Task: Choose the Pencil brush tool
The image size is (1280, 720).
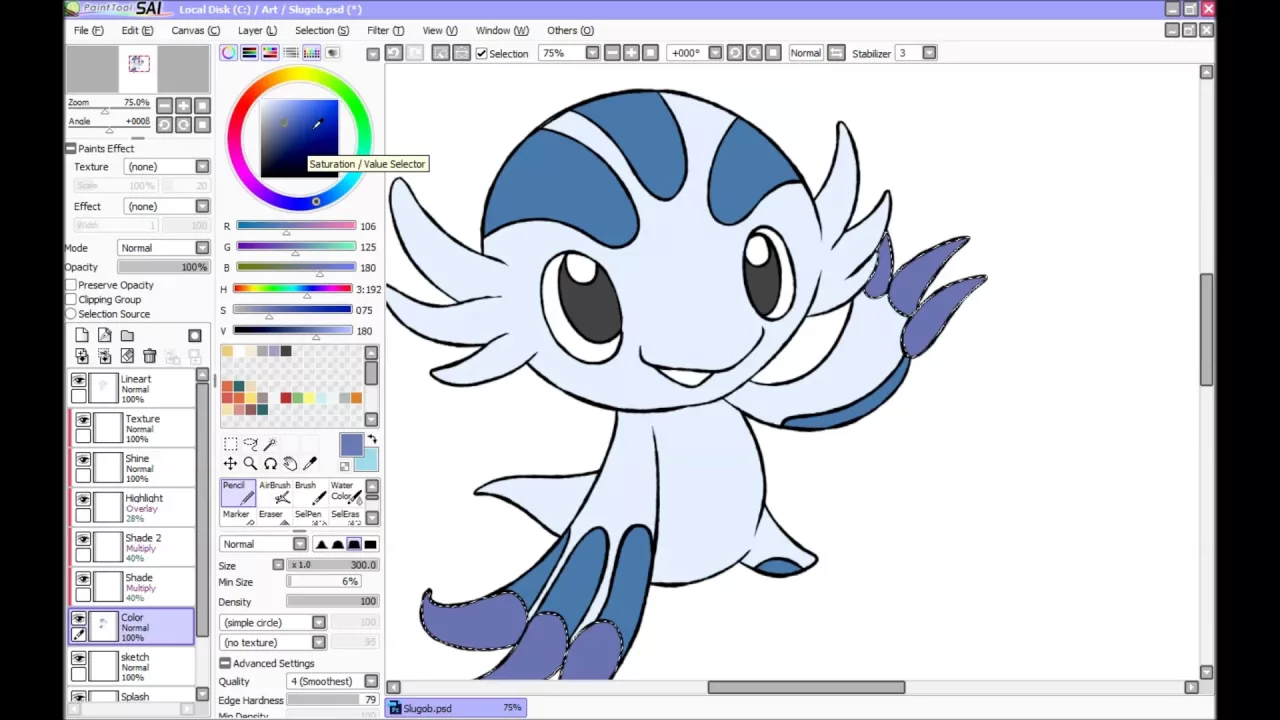Action: point(237,492)
